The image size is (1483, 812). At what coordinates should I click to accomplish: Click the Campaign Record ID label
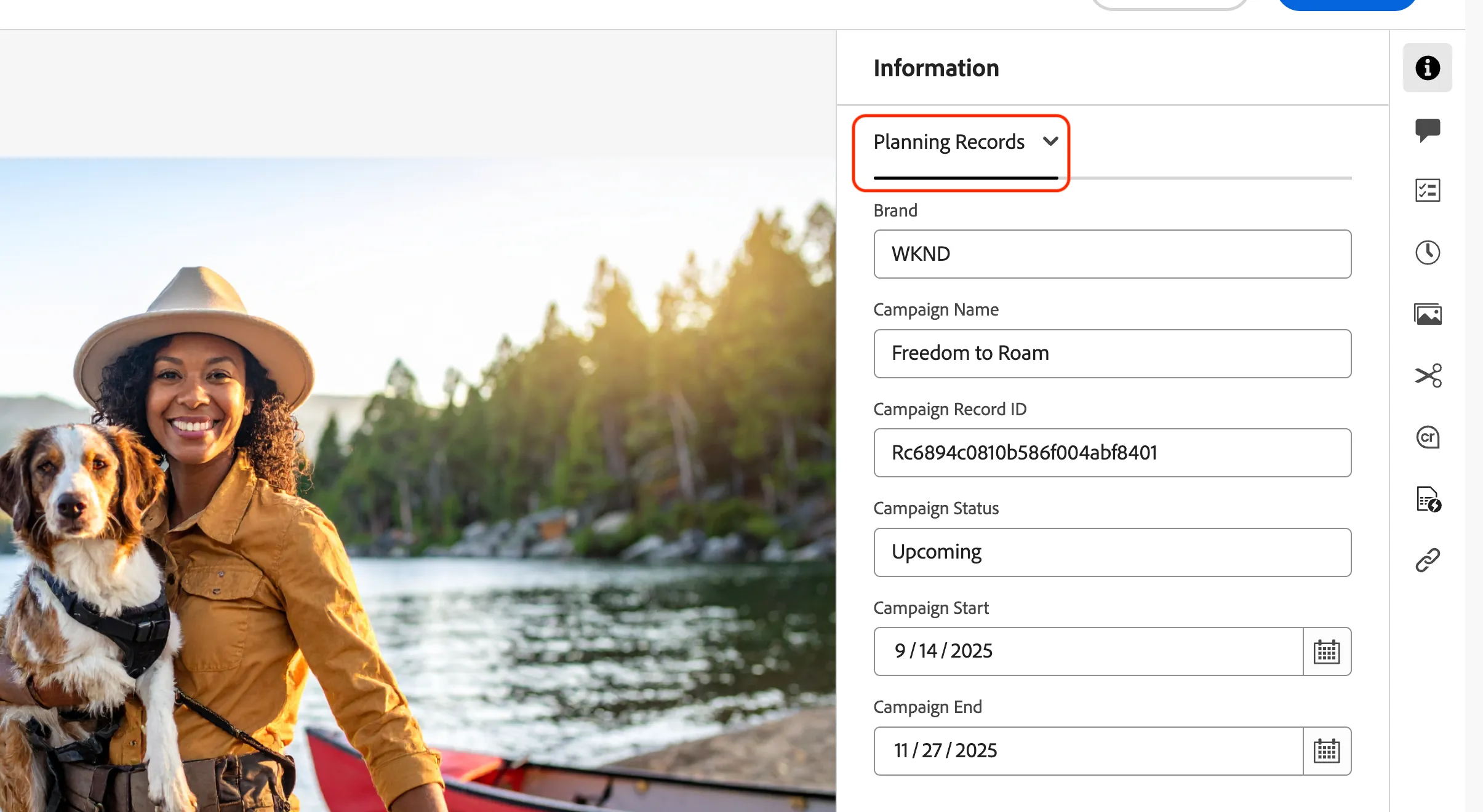click(950, 409)
